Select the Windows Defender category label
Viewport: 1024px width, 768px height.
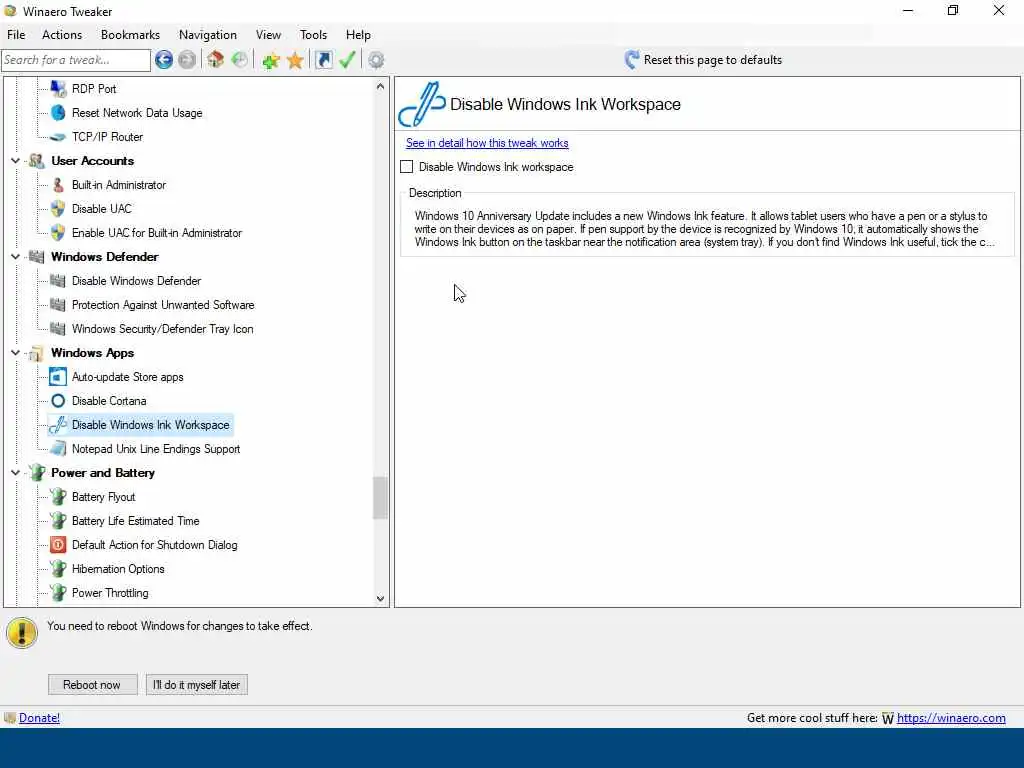(x=104, y=257)
